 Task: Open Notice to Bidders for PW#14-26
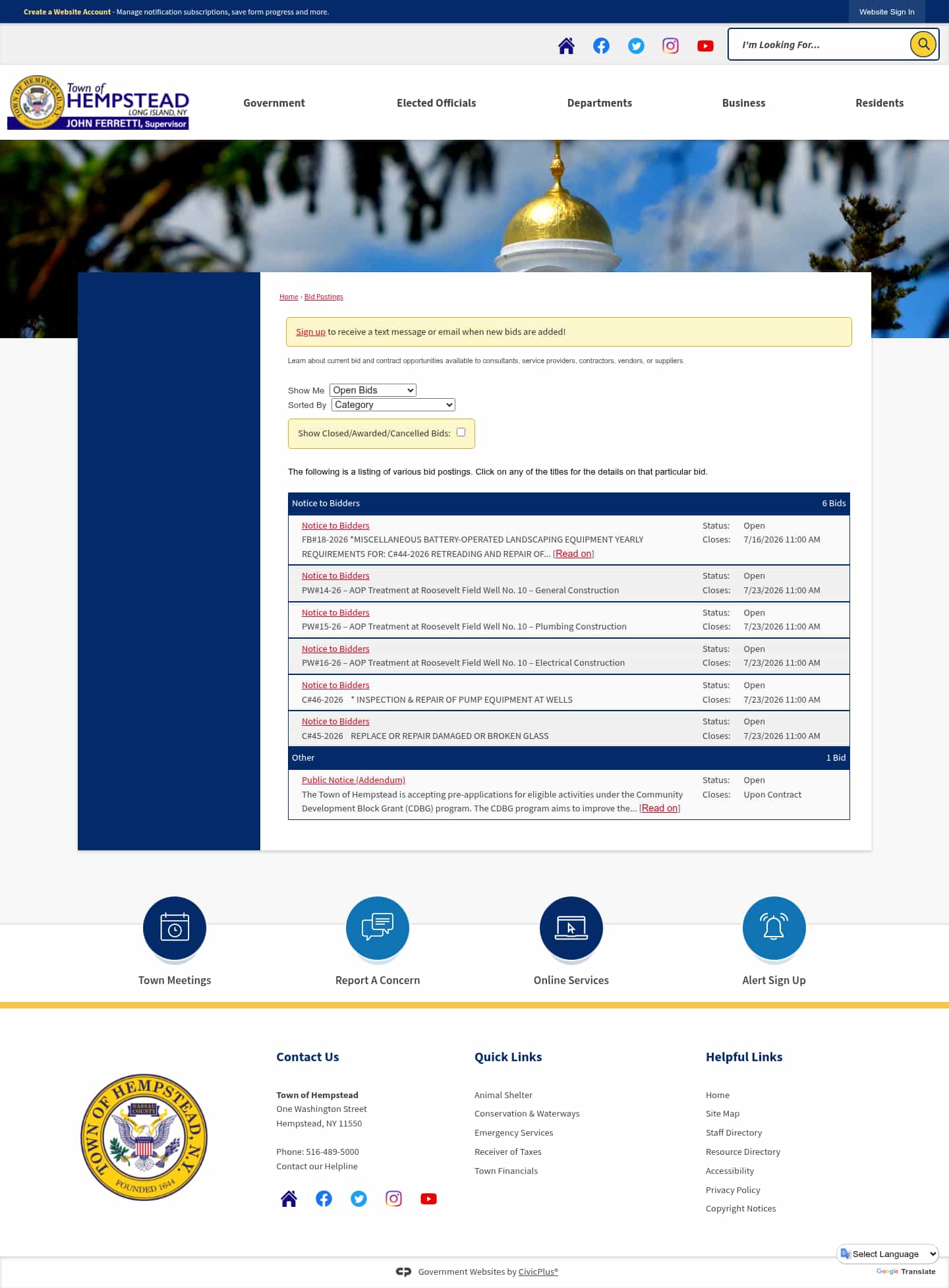[335, 575]
